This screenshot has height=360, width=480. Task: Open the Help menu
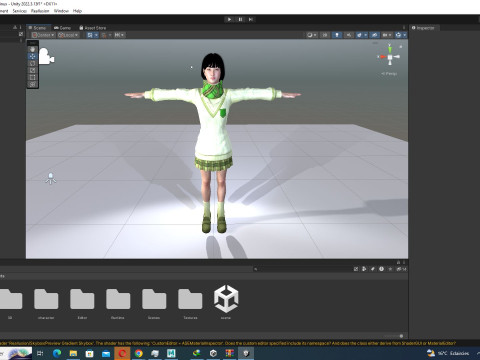click(x=77, y=11)
